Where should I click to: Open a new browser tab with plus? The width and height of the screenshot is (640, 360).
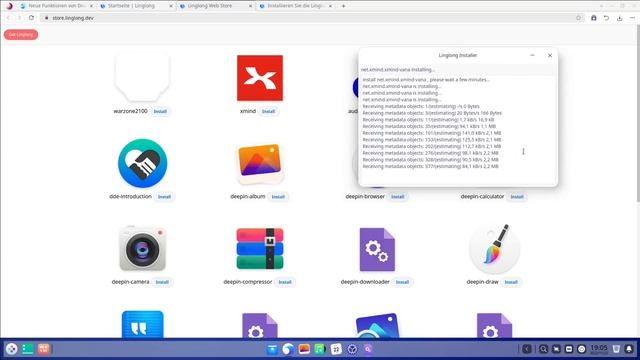pyautogui.click(x=344, y=6)
